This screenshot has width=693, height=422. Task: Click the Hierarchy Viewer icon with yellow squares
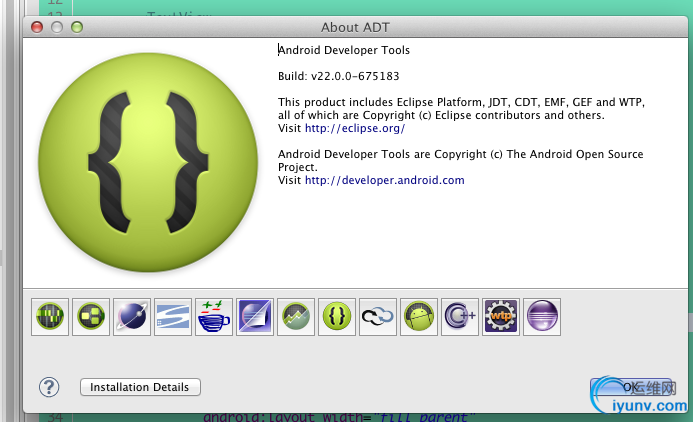91,316
